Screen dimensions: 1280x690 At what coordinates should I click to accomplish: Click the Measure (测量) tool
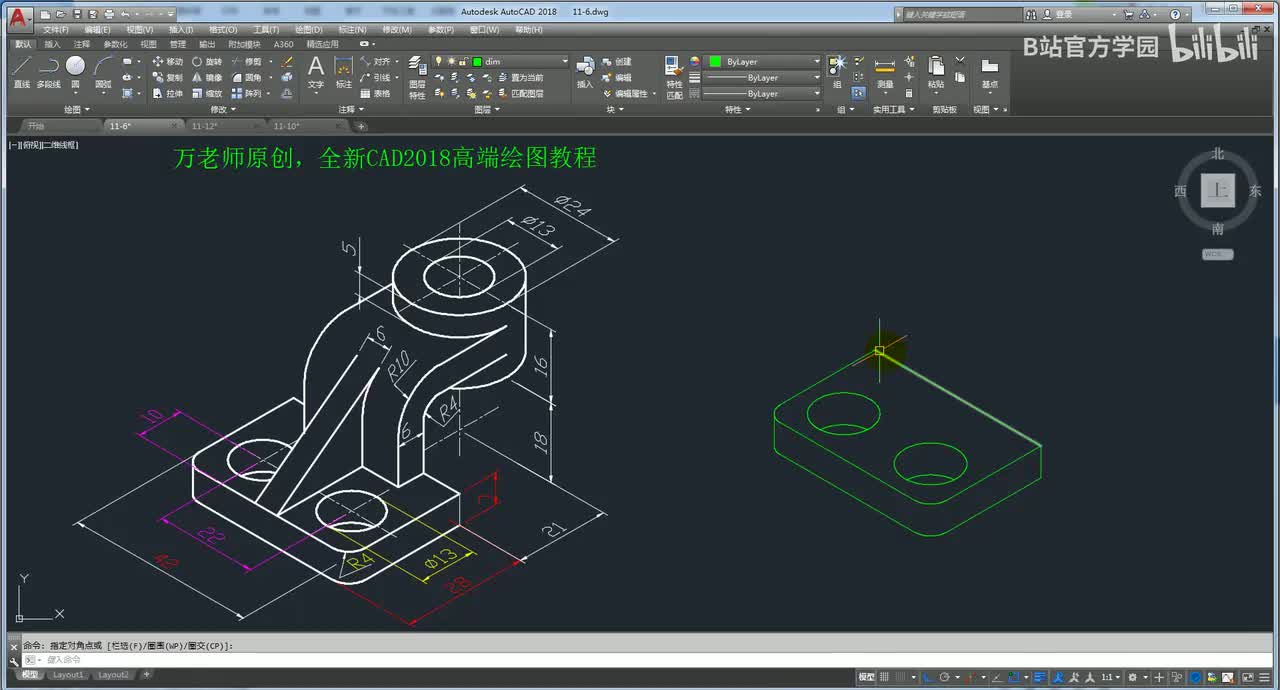885,72
